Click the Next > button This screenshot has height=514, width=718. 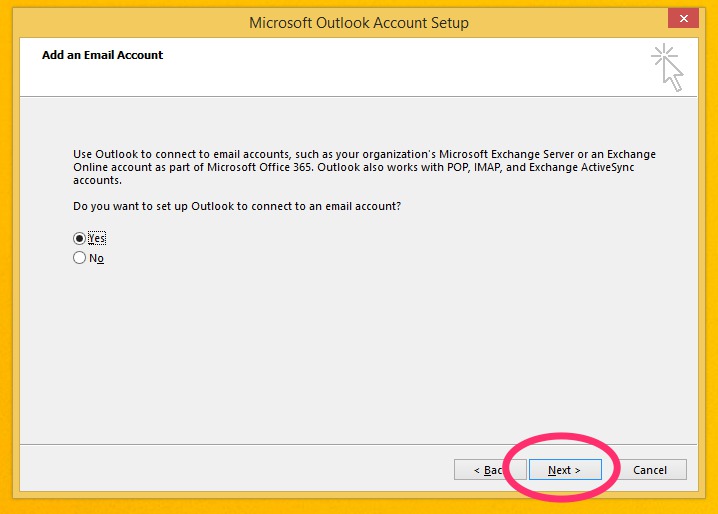[x=565, y=470]
